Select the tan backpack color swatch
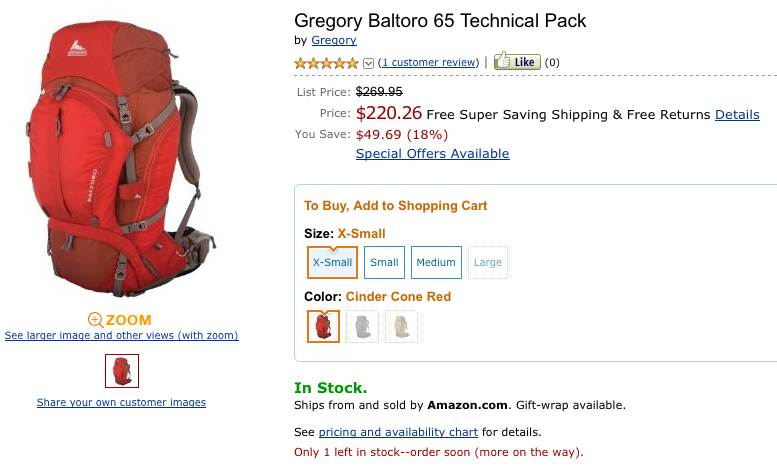Image resolution: width=777 pixels, height=469 pixels. [401, 327]
